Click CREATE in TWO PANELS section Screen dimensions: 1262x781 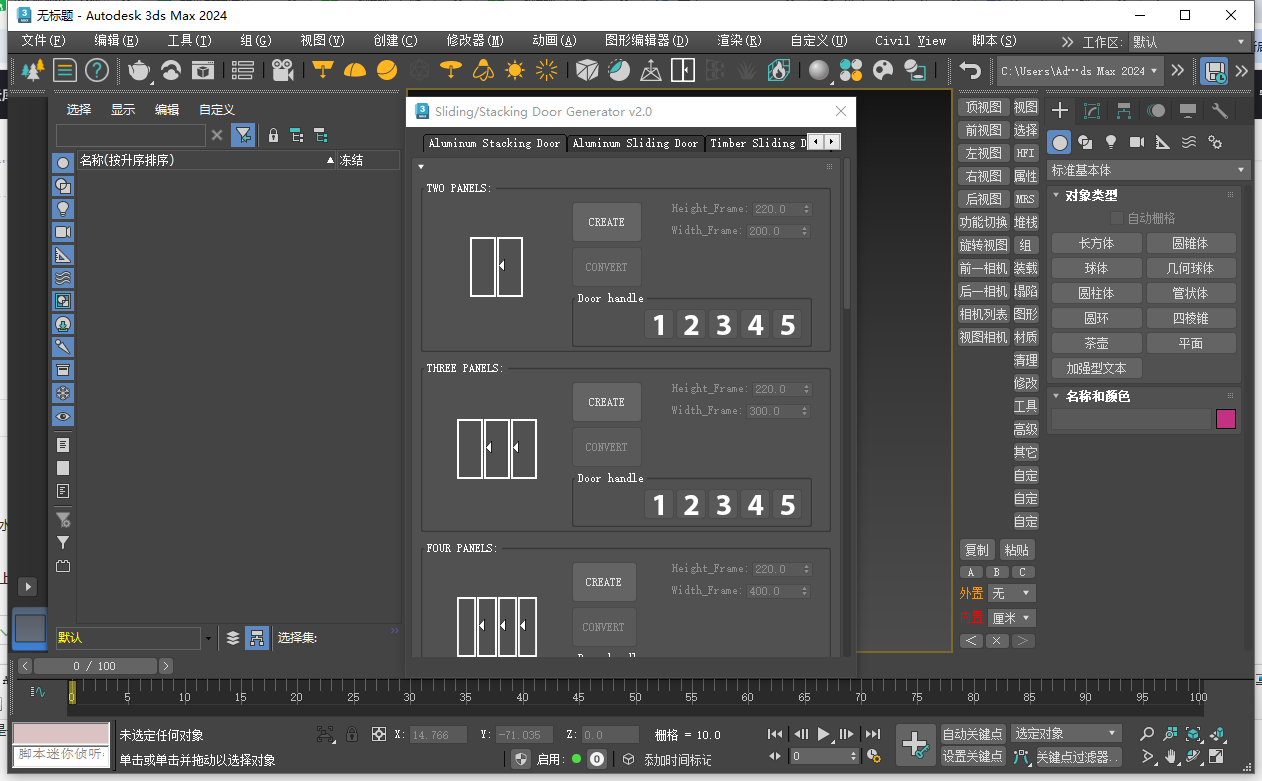[x=606, y=222]
